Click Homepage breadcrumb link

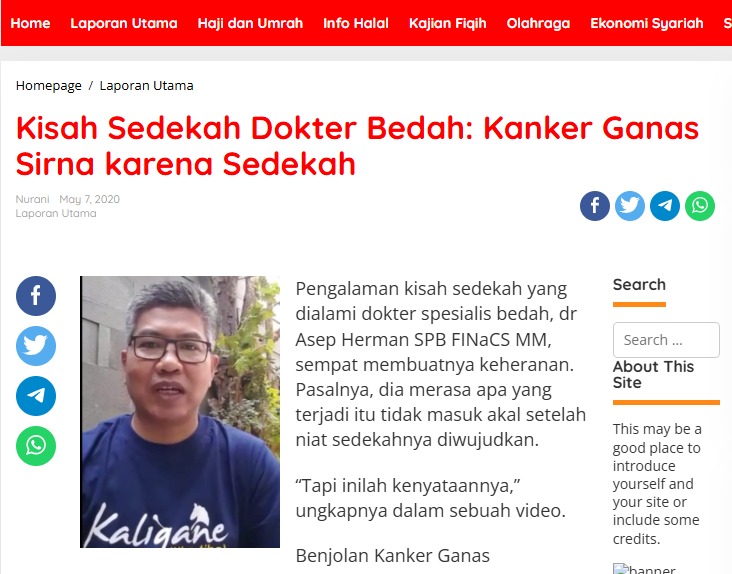49,86
